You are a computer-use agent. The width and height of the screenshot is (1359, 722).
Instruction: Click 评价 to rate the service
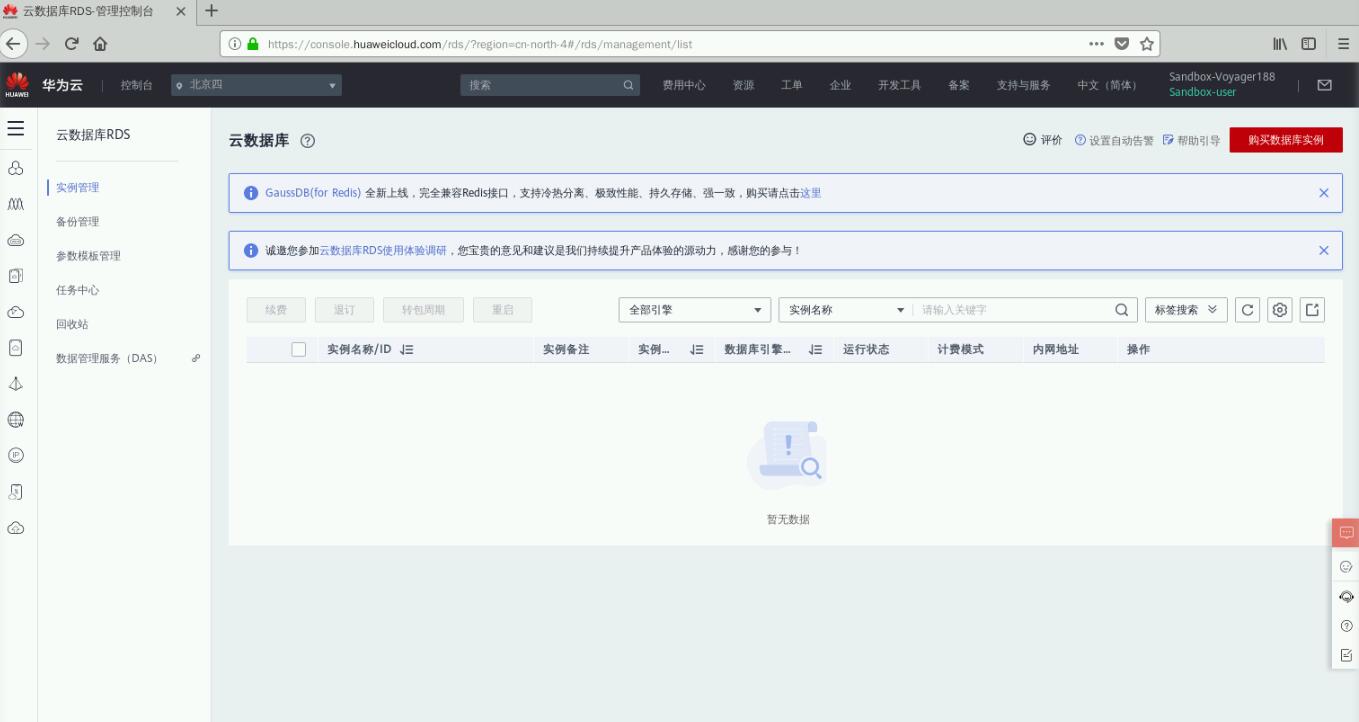[x=1042, y=141]
